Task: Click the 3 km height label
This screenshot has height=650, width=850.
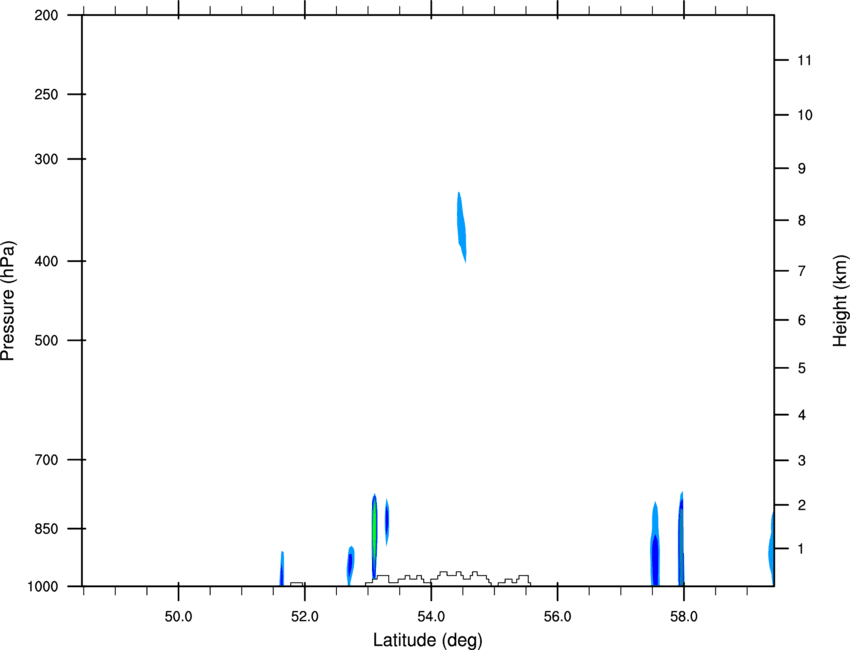Action: pos(801,461)
